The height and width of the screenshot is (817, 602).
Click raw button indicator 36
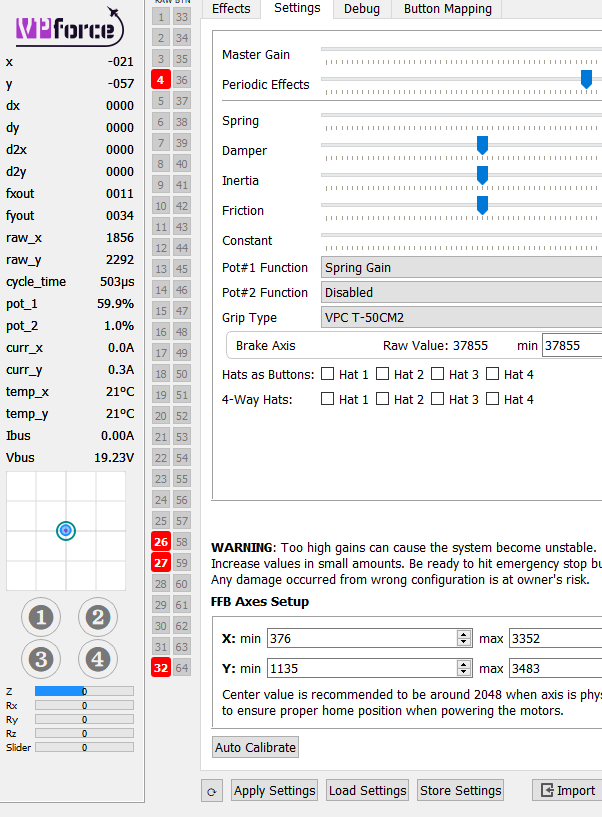182,80
